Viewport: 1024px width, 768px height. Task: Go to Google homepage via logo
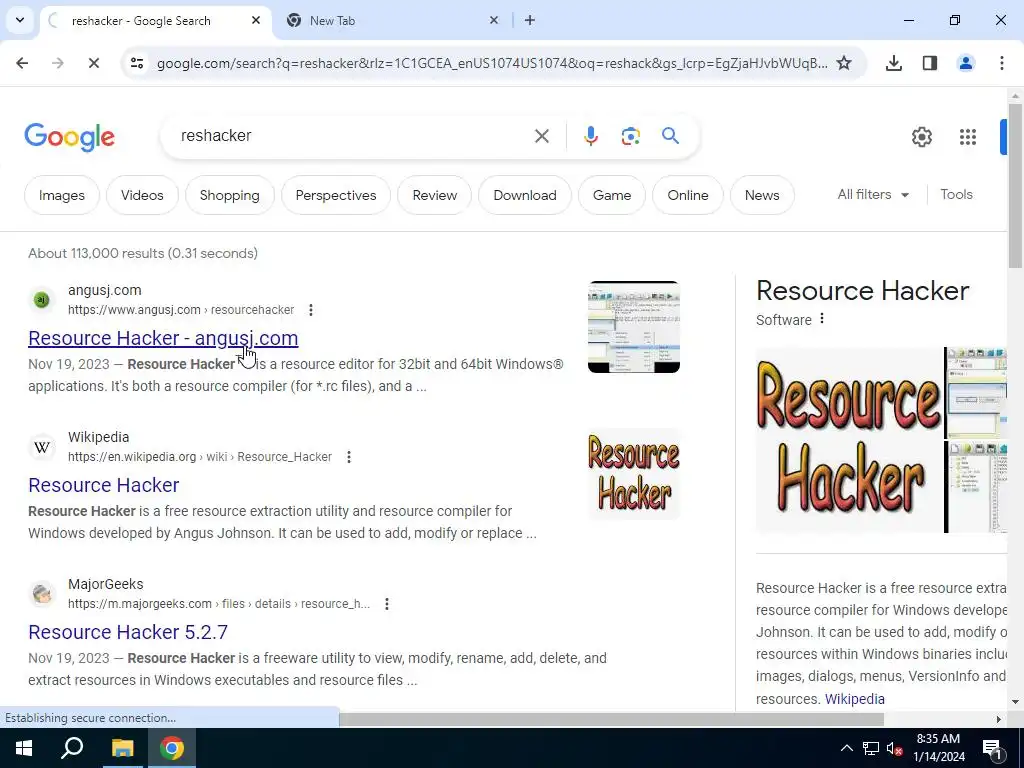[69, 137]
